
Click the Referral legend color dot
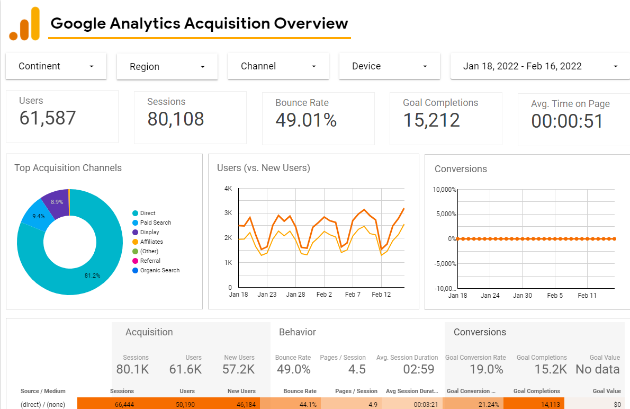pyautogui.click(x=135, y=261)
